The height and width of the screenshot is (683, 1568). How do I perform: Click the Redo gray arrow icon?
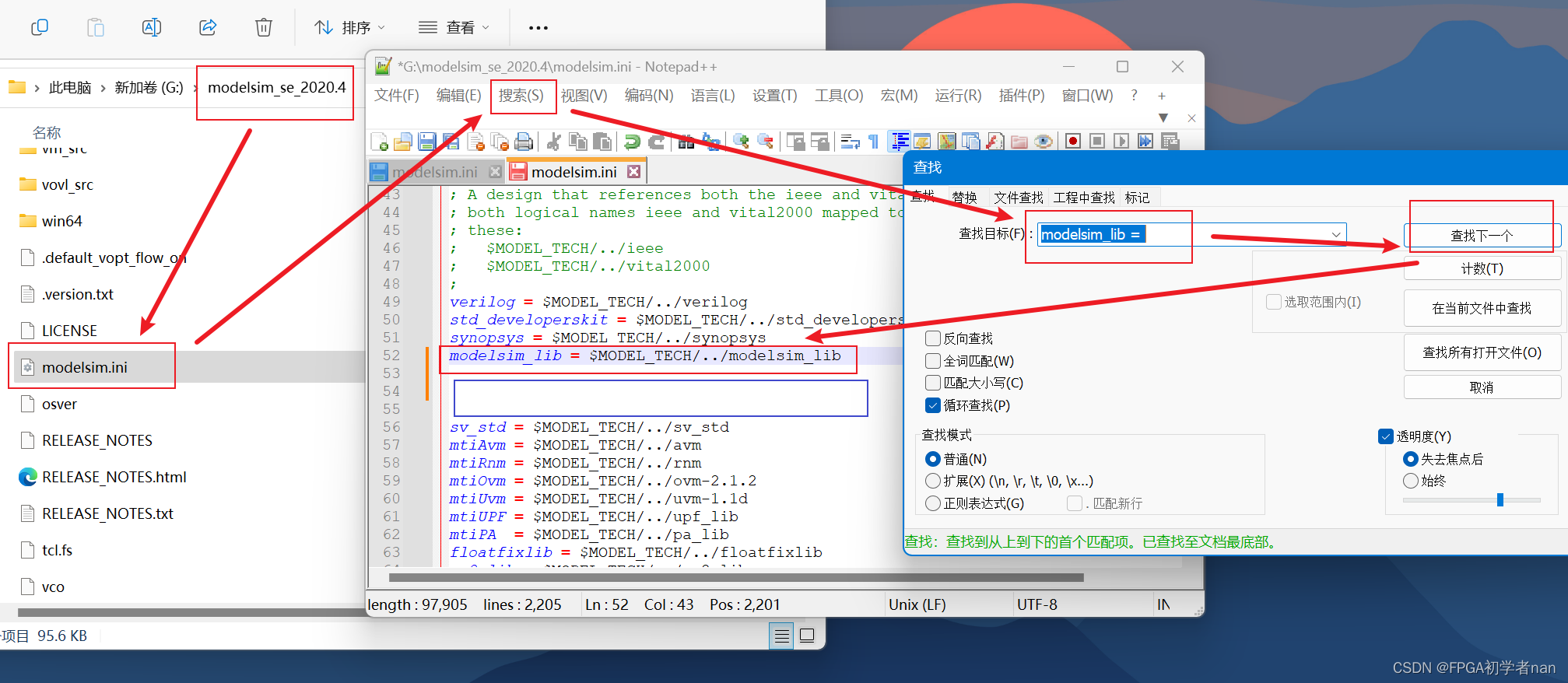657,142
